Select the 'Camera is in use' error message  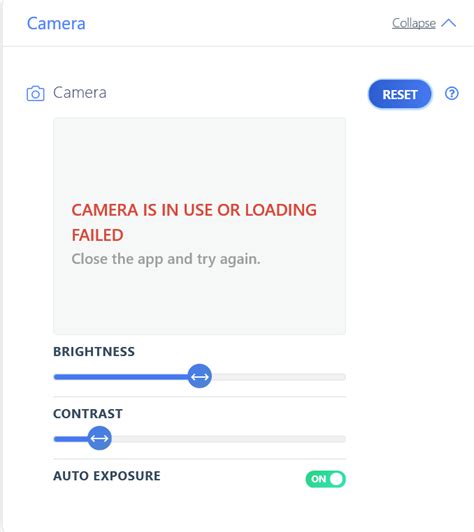click(x=194, y=222)
